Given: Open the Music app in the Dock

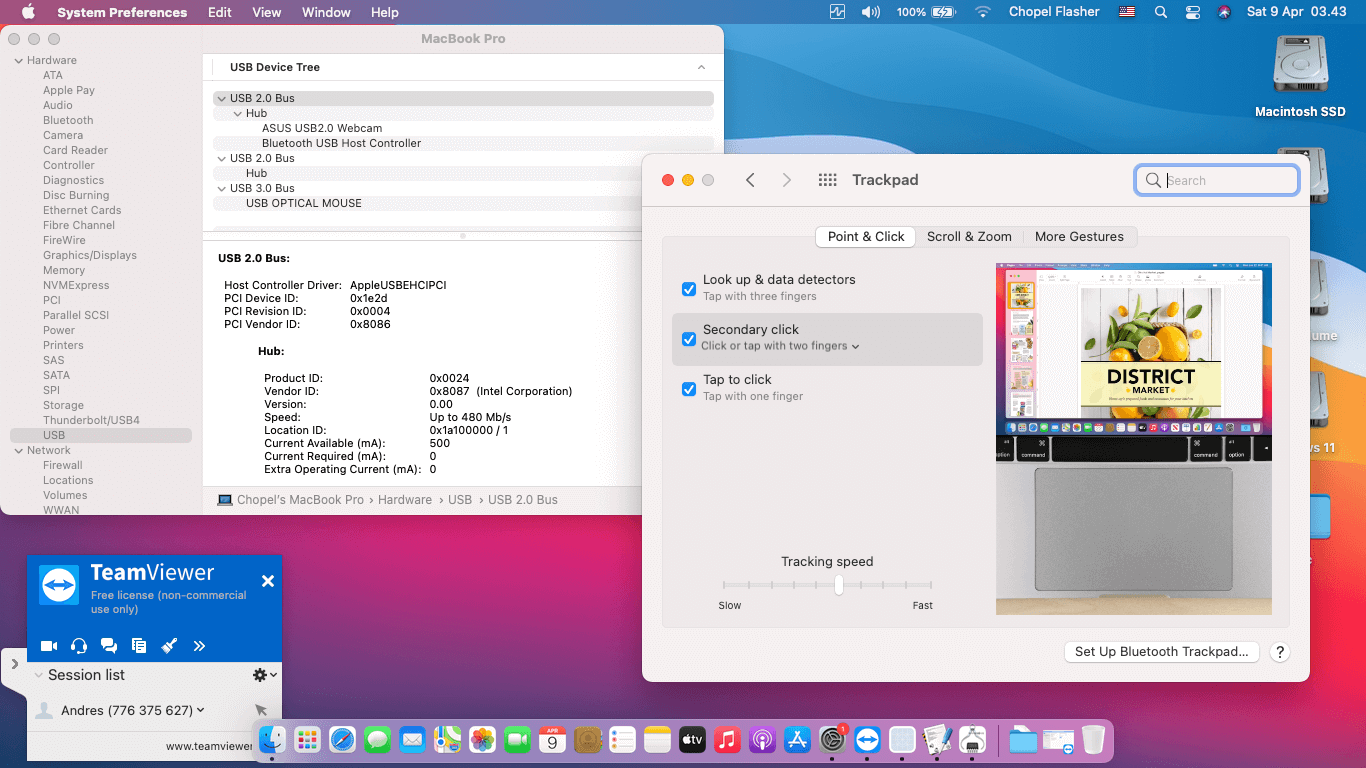Looking at the screenshot, I should click(727, 740).
